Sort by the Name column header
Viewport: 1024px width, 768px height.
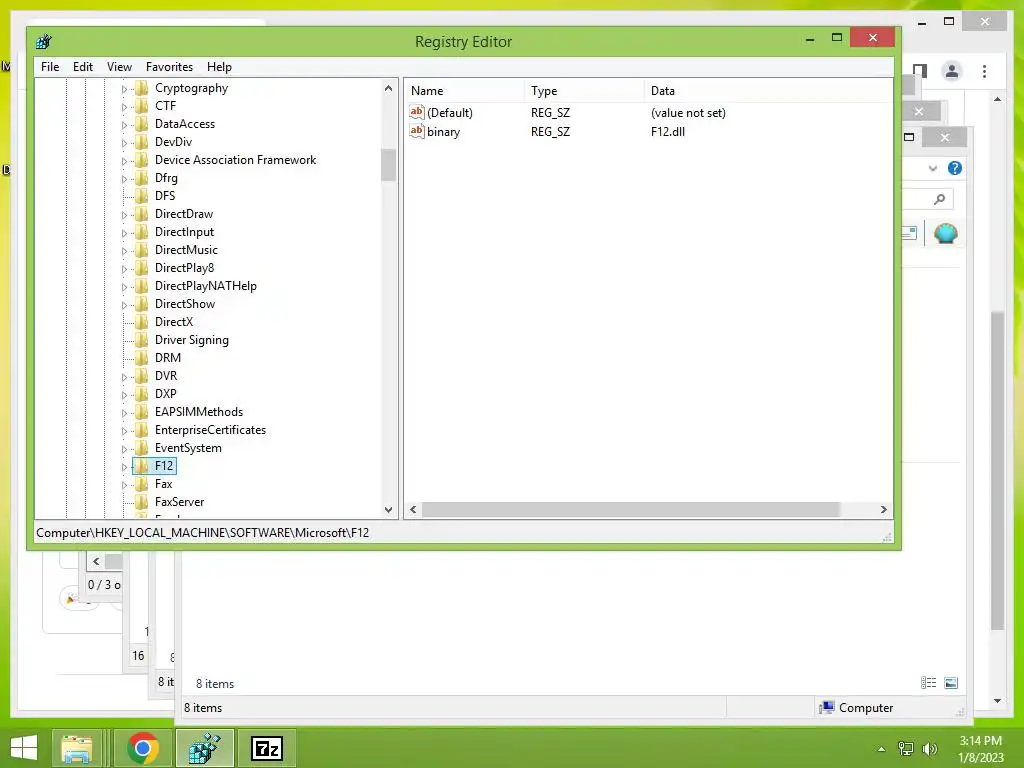[x=464, y=91]
